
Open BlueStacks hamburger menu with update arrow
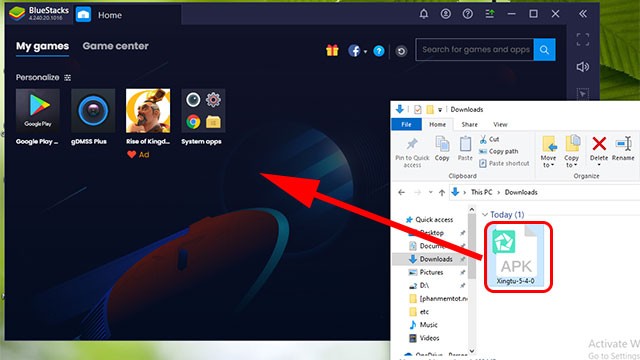coord(490,14)
